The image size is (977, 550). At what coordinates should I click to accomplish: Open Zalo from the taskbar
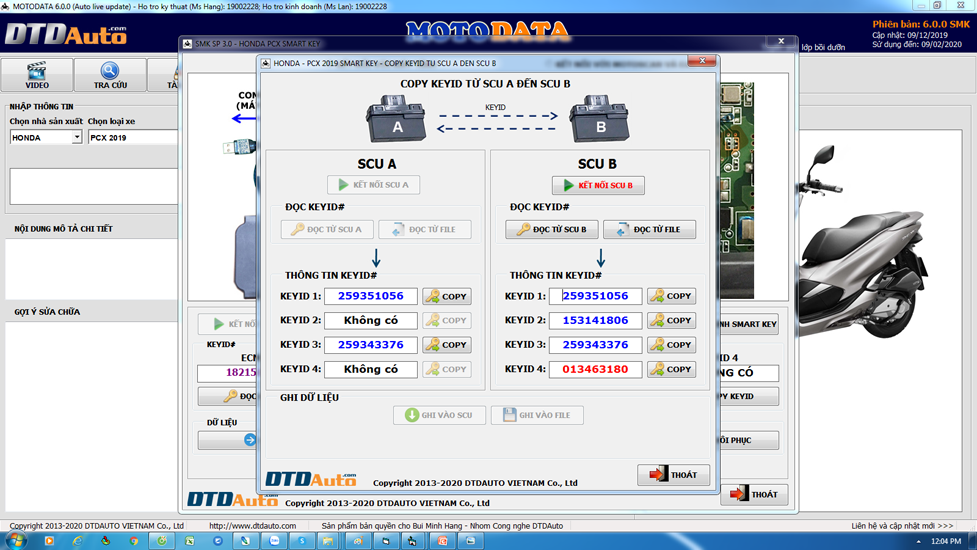[274, 541]
